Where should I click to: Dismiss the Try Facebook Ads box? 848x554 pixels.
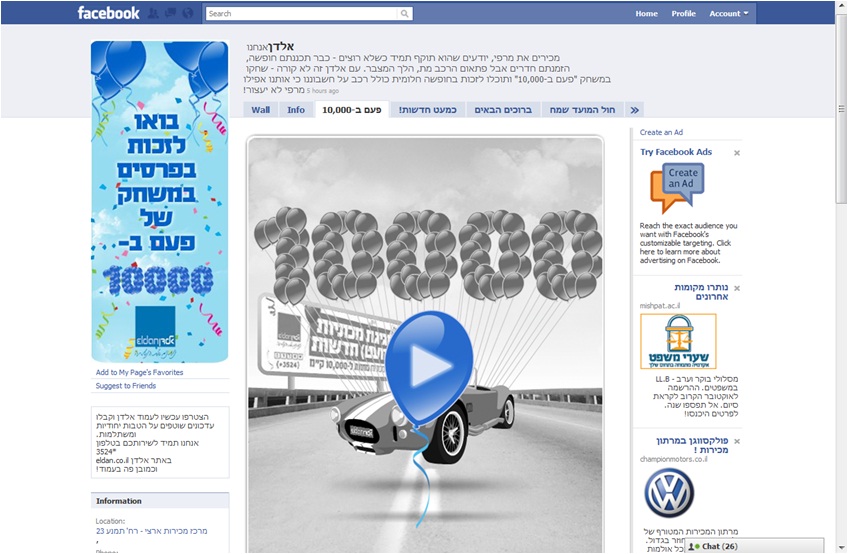tap(737, 153)
